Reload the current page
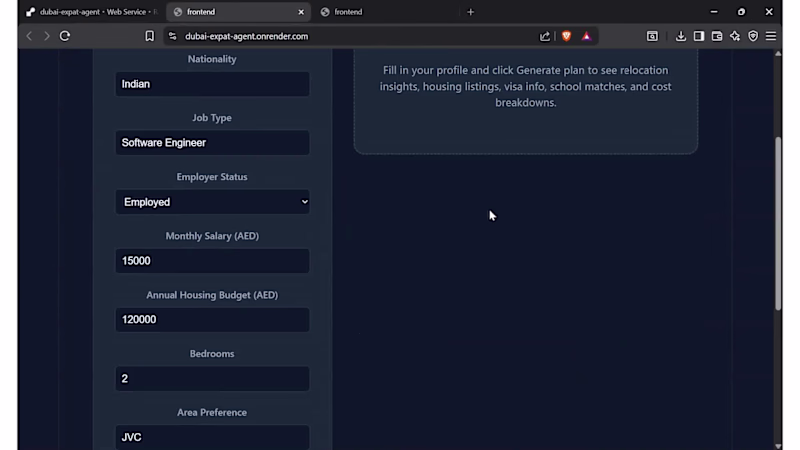 [x=65, y=36]
